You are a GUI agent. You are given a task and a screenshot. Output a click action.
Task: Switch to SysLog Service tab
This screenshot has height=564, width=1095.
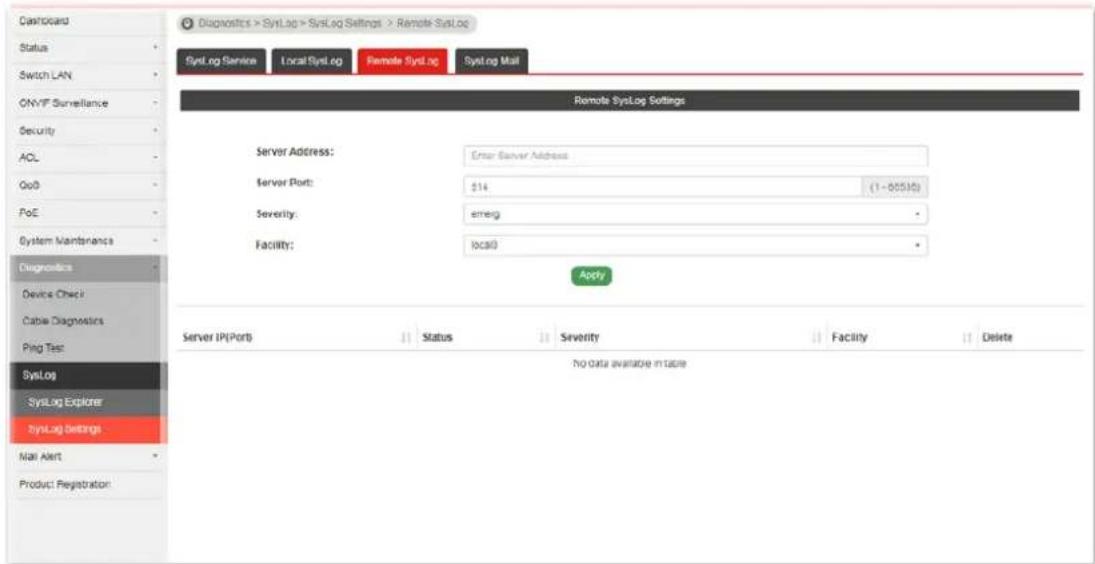(221, 61)
